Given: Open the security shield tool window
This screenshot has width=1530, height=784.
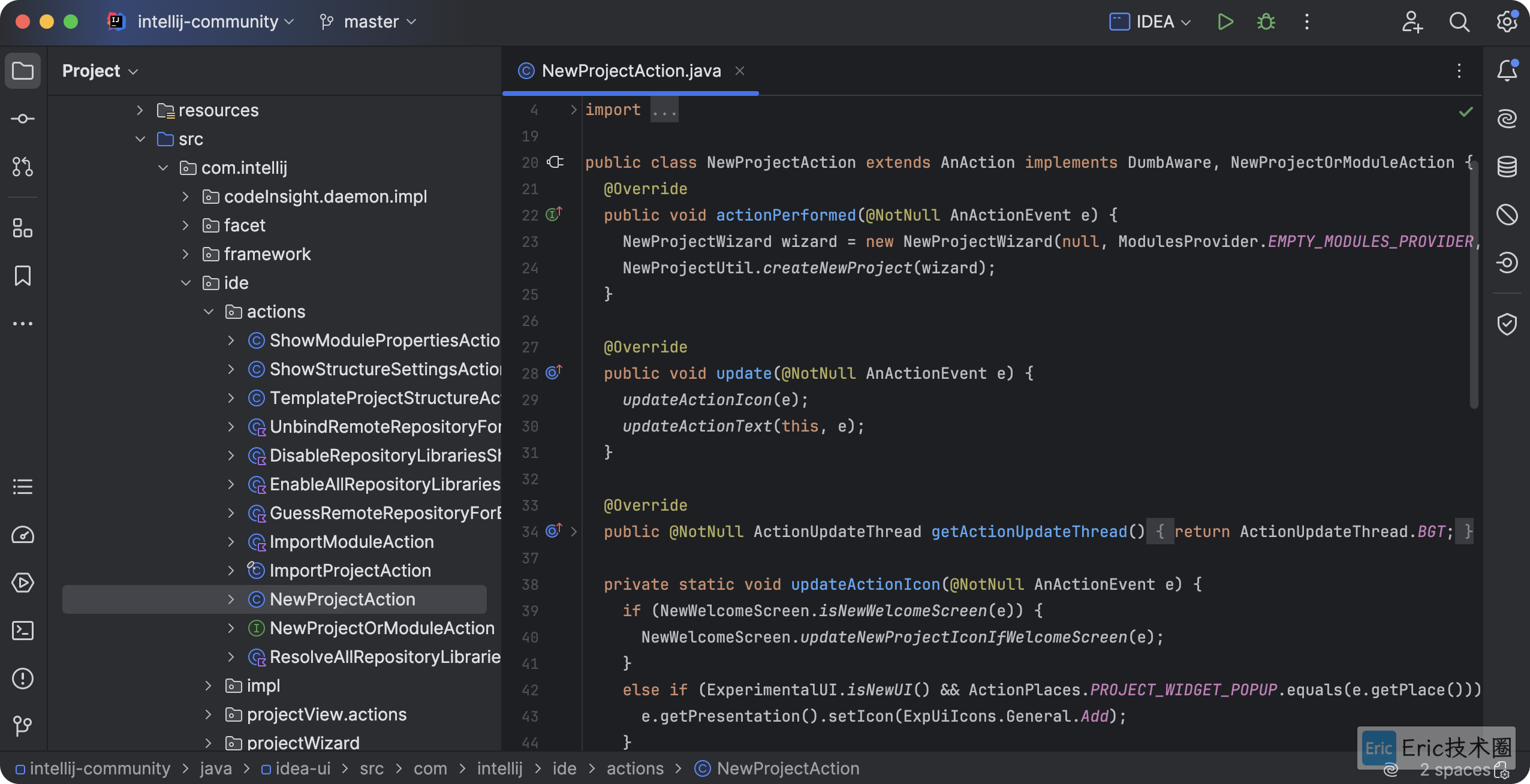Looking at the screenshot, I should 1507,324.
